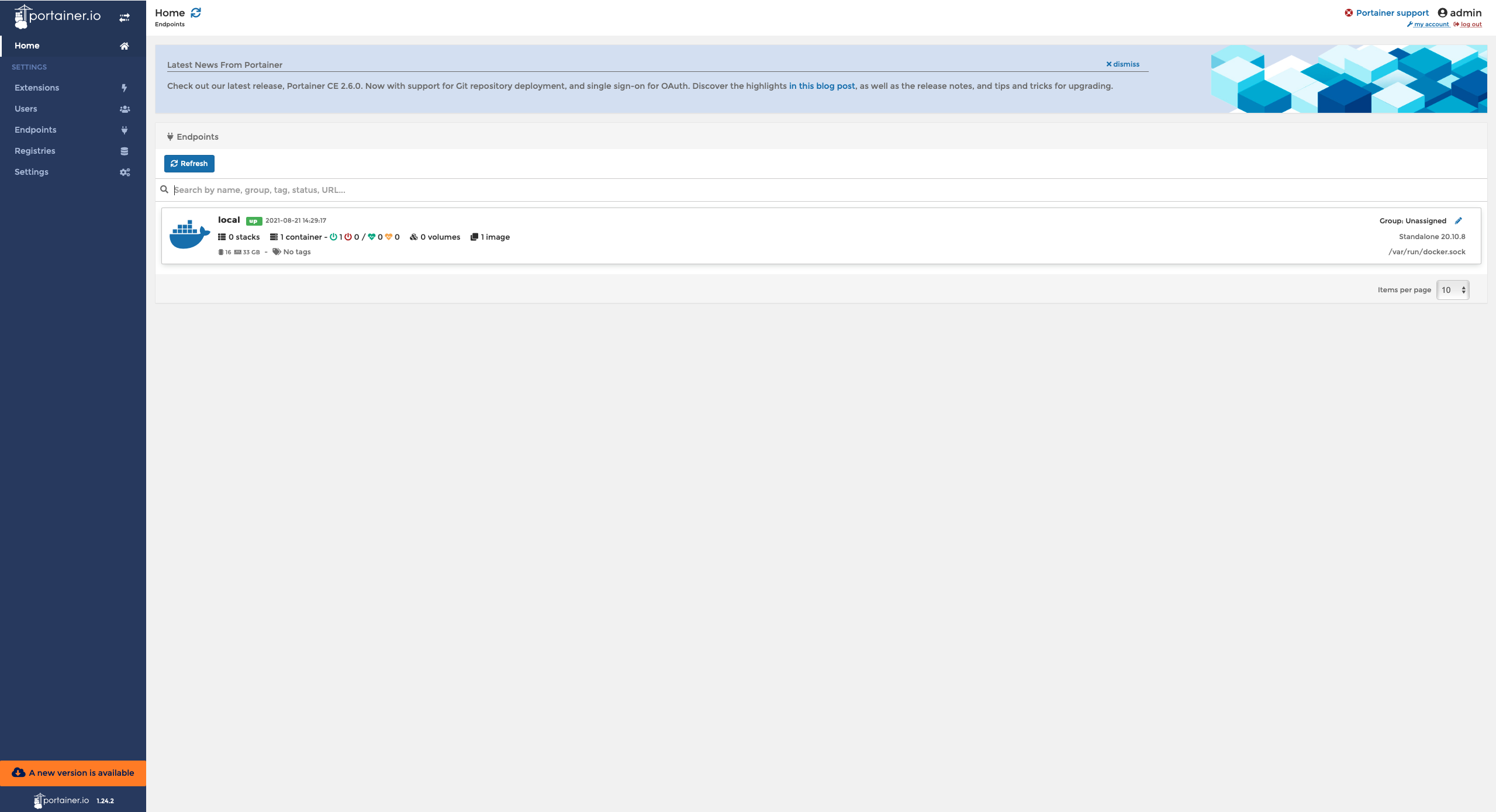Image resolution: width=1496 pixels, height=812 pixels.
Task: Click the Docker whale icon for local endpoint
Action: pyautogui.click(x=189, y=234)
